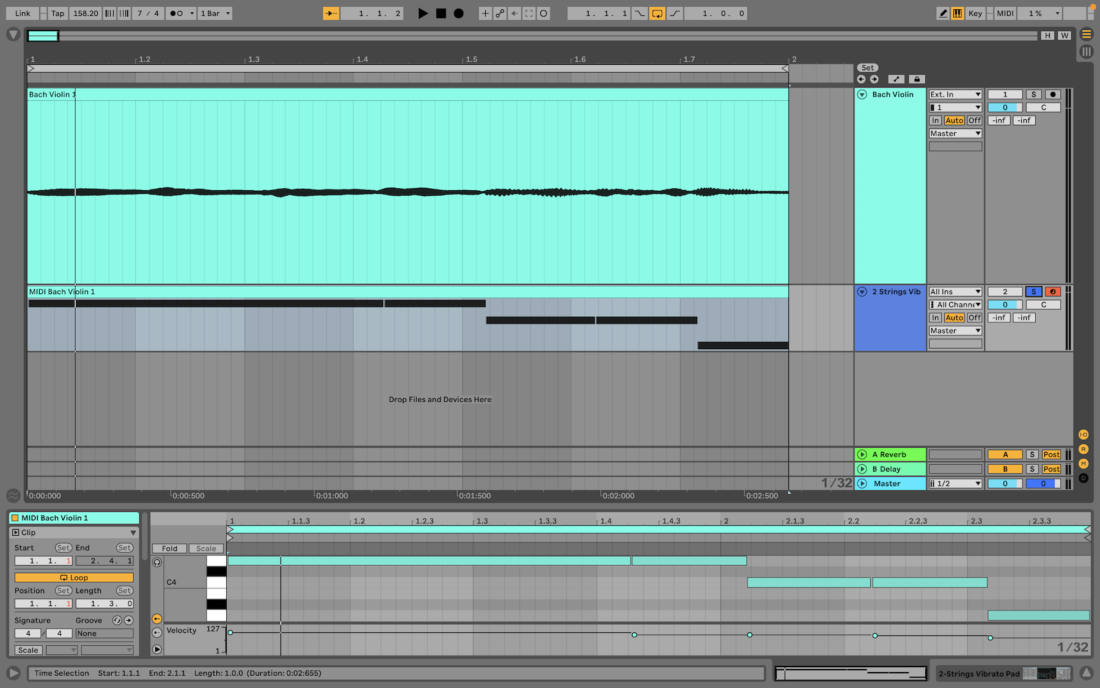Click the MIDI Arrangement Overdub plus icon
1100x688 pixels.
tap(485, 13)
